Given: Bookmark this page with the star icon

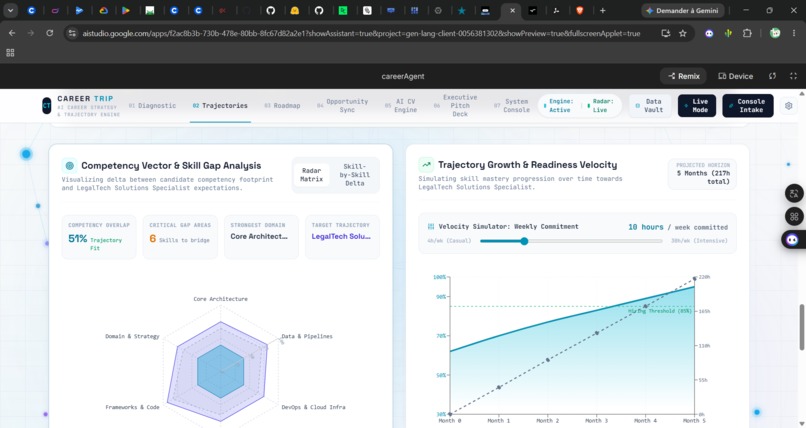Looking at the screenshot, I should tap(683, 33).
